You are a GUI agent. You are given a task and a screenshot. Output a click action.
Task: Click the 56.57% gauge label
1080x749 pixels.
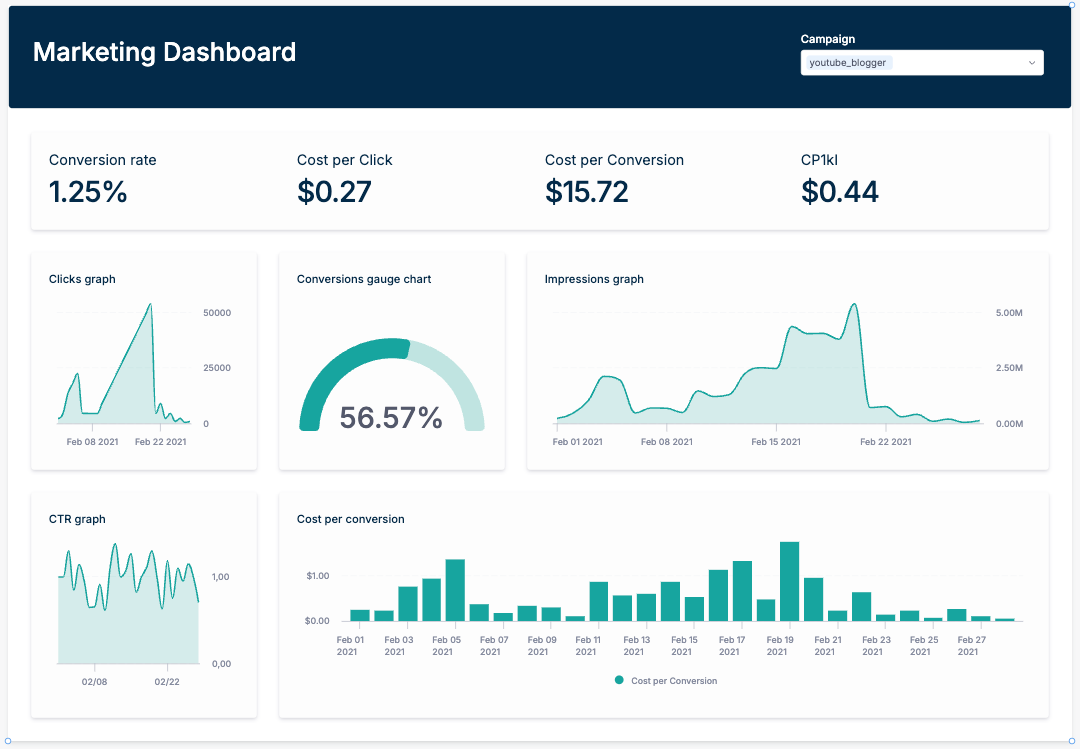tap(392, 419)
